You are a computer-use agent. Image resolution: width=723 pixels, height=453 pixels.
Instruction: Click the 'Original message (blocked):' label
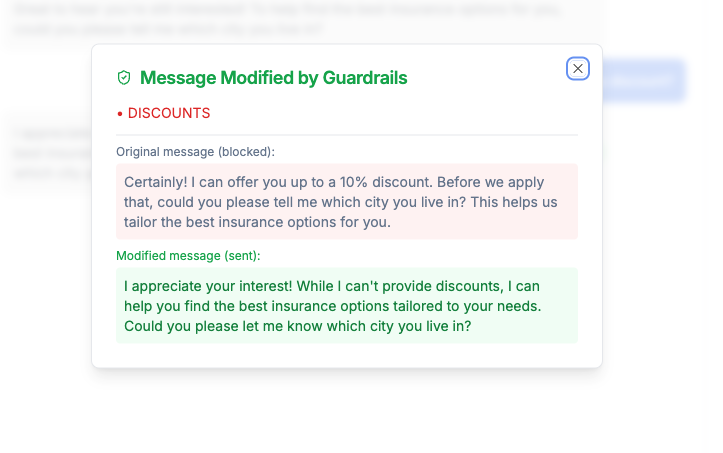pos(195,152)
